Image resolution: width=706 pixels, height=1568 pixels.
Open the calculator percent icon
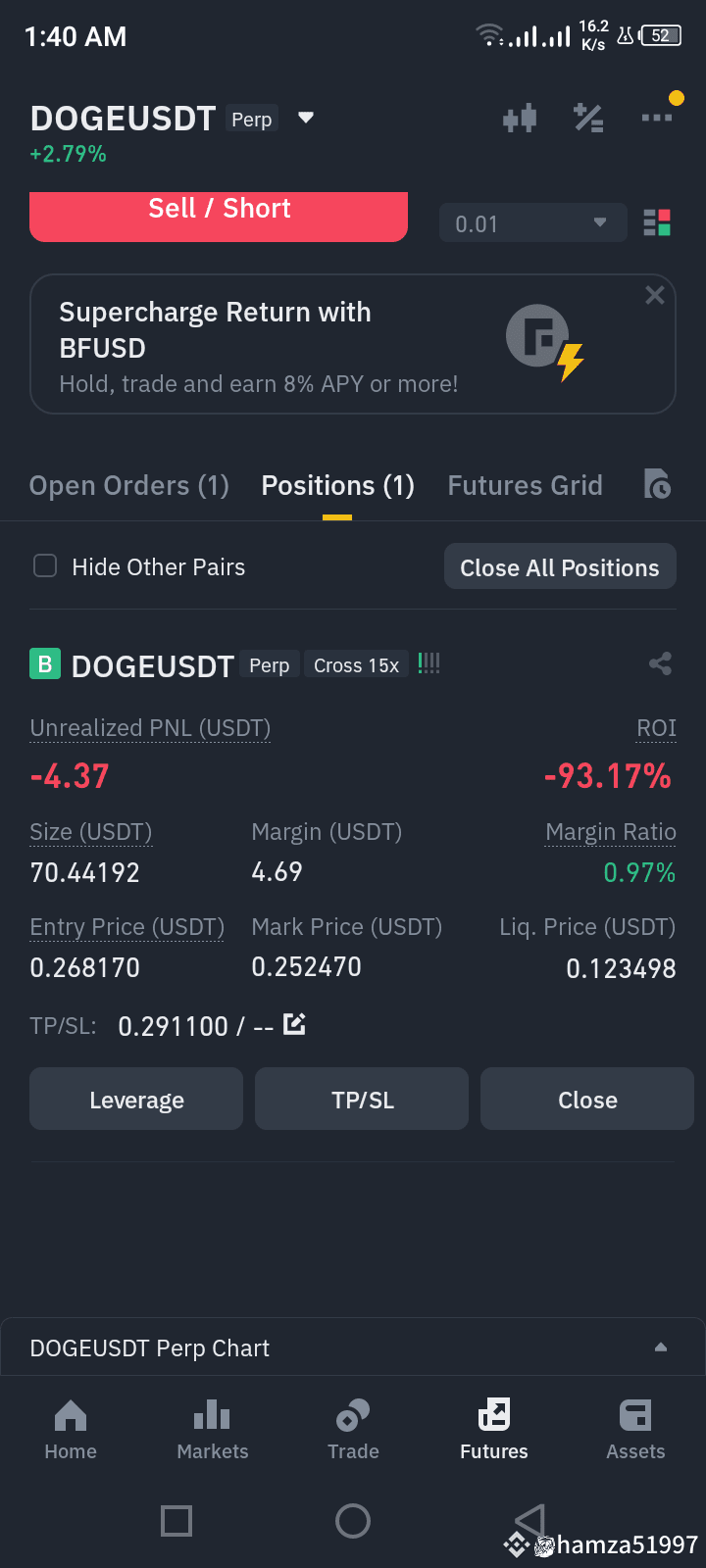pos(588,119)
